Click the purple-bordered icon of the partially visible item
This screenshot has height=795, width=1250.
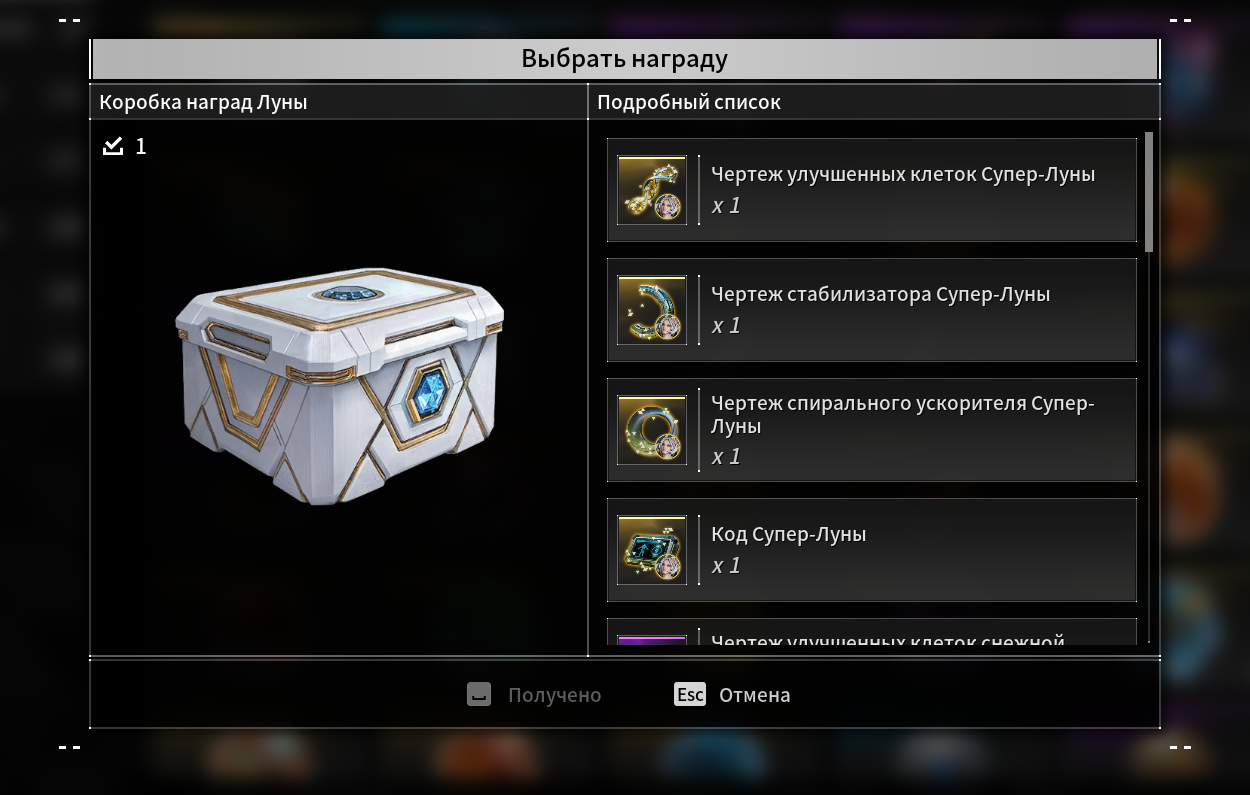coord(652,639)
